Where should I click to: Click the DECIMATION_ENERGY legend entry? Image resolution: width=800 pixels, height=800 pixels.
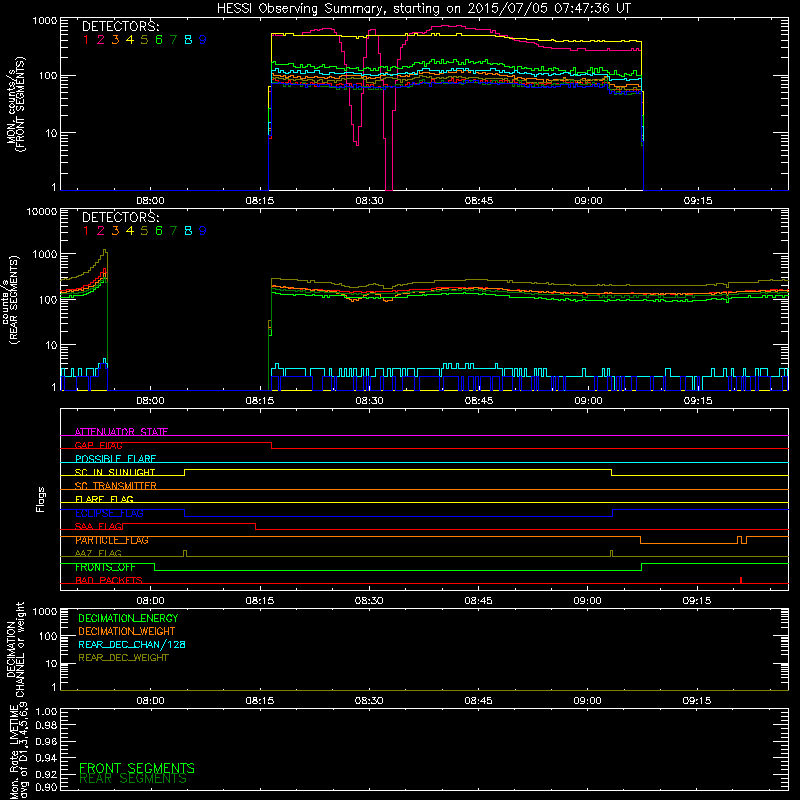(x=128, y=618)
